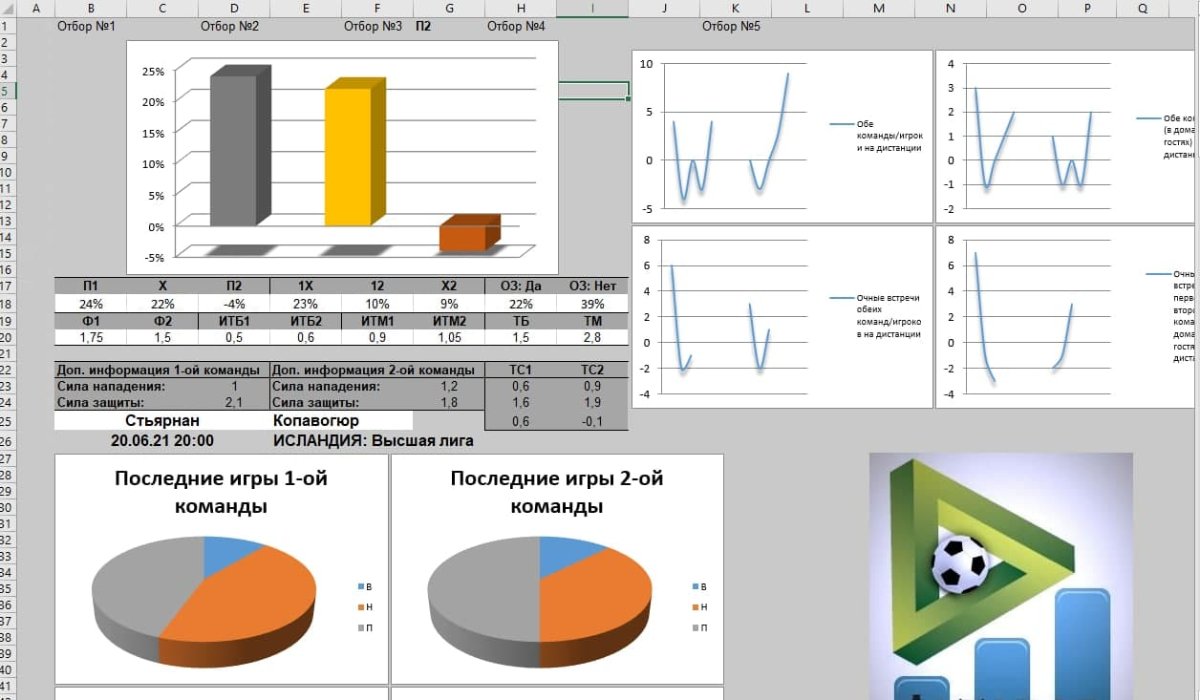
Task: Select column K header
Action: [x=736, y=9]
